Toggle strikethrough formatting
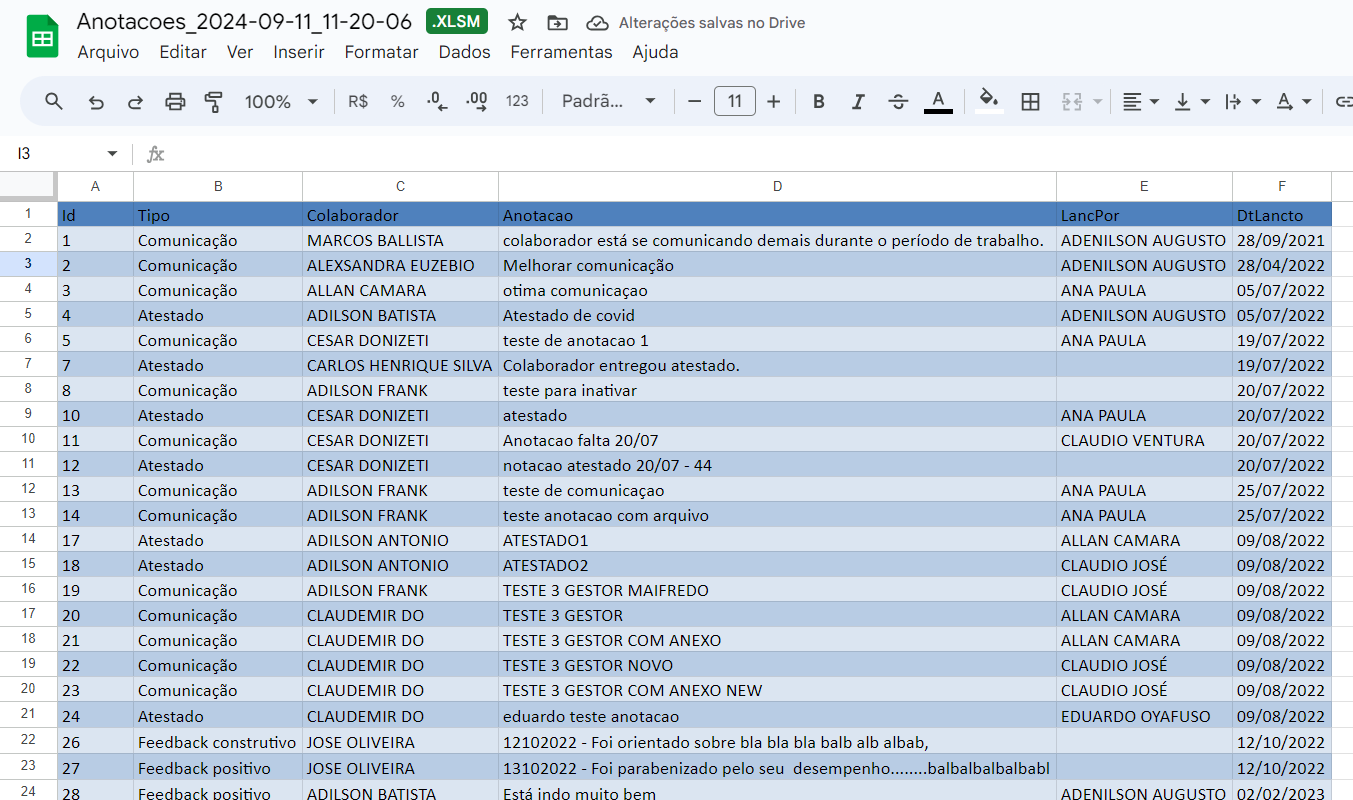This screenshot has height=800, width=1353. tap(898, 101)
